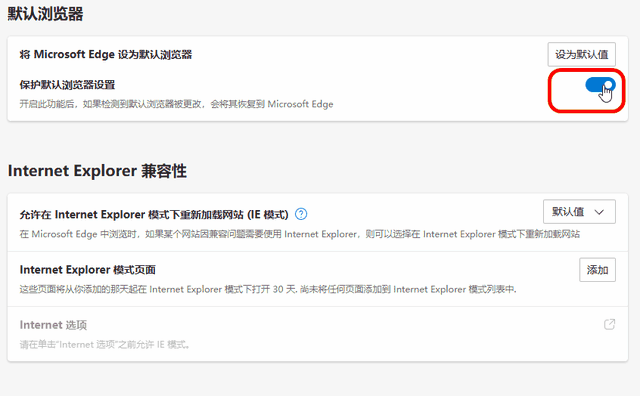Click the 允许在 Internet Explorer 模式下重新加载网站 label
Screen dimensions: 640x396
pyautogui.click(x=154, y=214)
